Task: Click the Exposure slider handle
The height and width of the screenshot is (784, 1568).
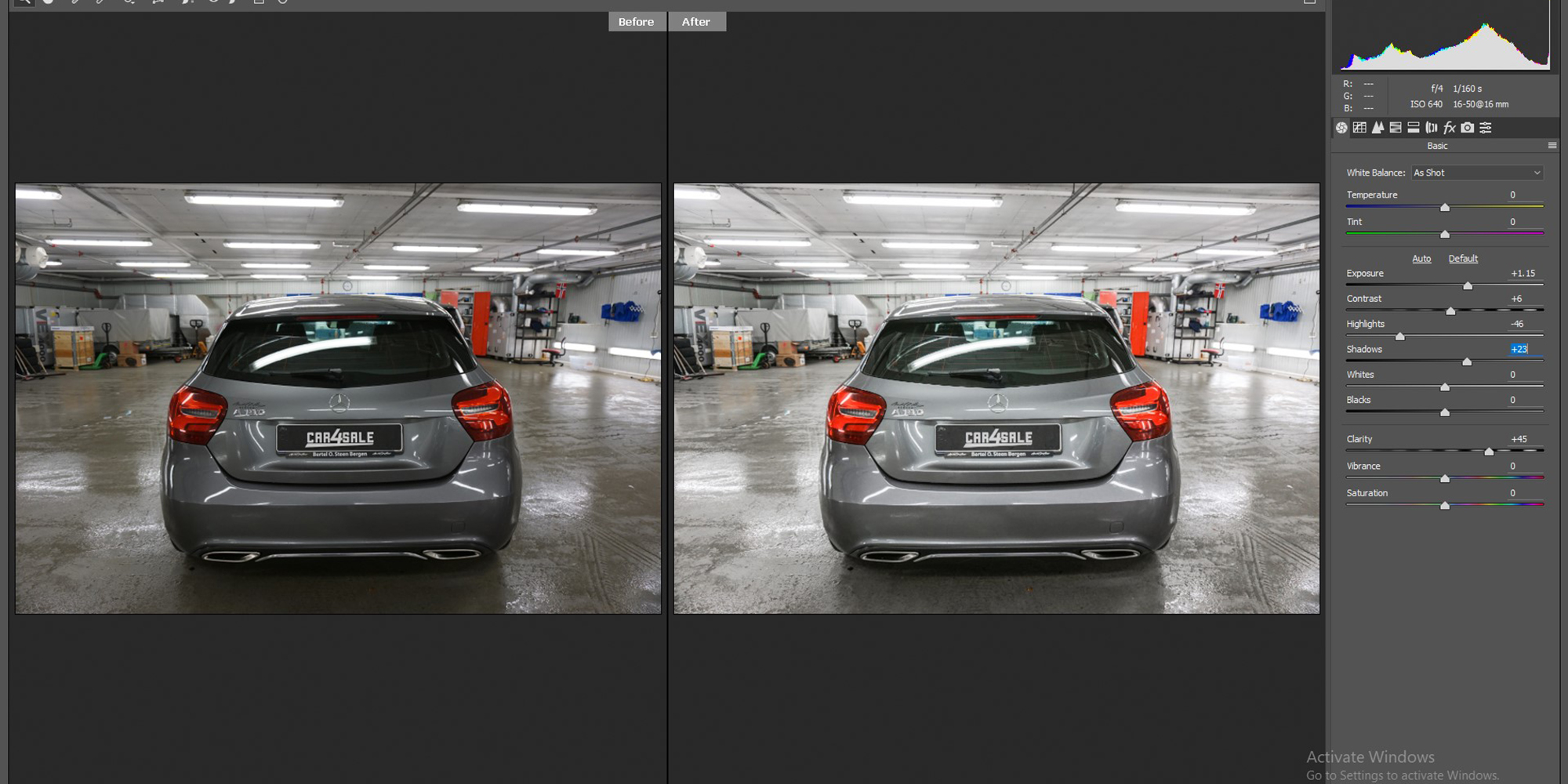Action: tap(1468, 286)
